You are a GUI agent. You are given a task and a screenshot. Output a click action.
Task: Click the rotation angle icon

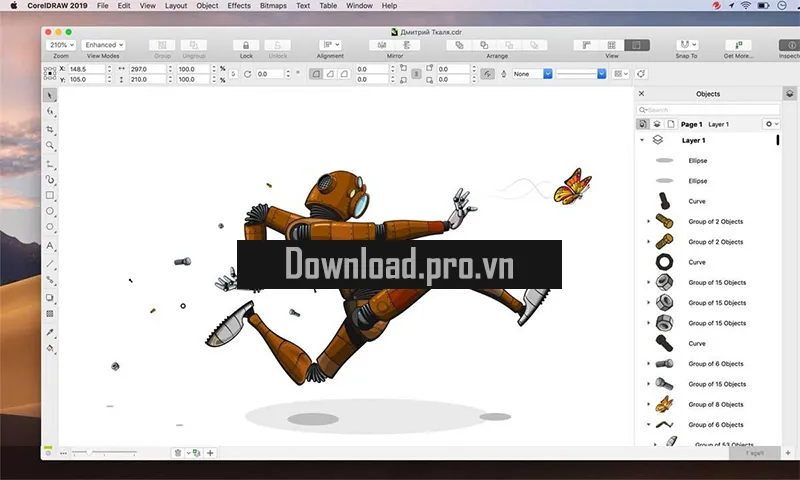tap(247, 74)
